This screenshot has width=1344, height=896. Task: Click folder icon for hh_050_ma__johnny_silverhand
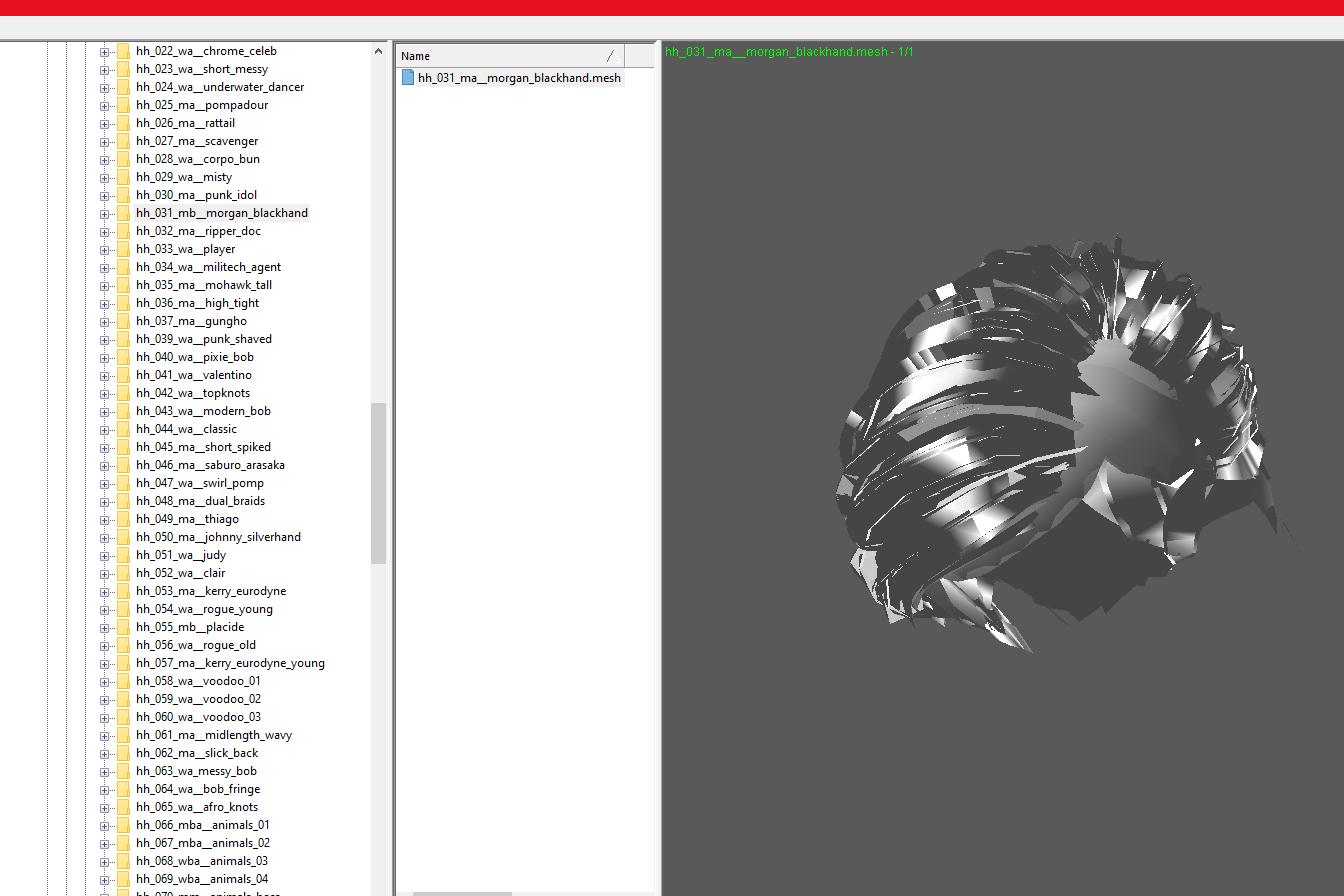124,537
